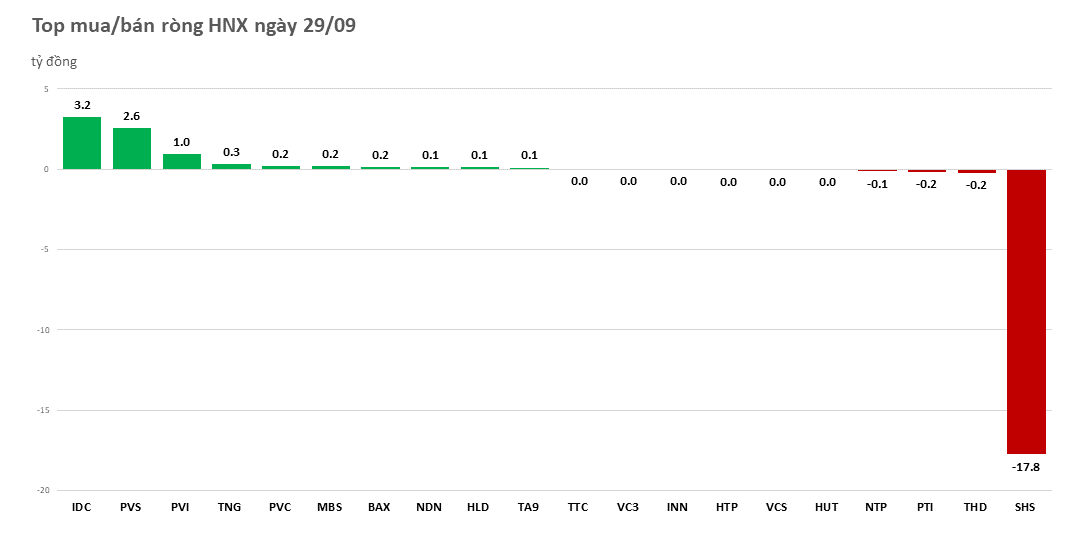Click the TNG bar in chart

pyautogui.click(x=231, y=166)
